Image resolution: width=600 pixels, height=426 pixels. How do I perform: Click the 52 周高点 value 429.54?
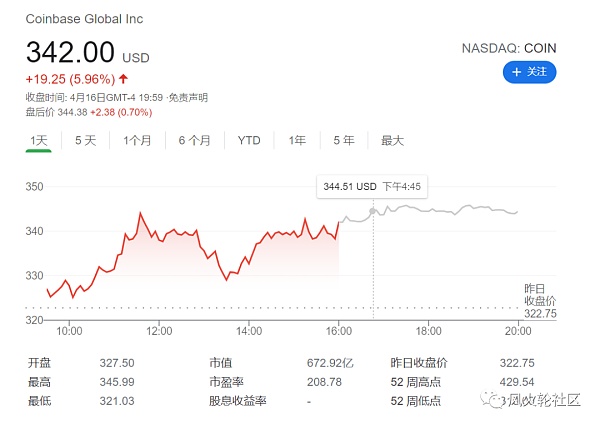[519, 382]
